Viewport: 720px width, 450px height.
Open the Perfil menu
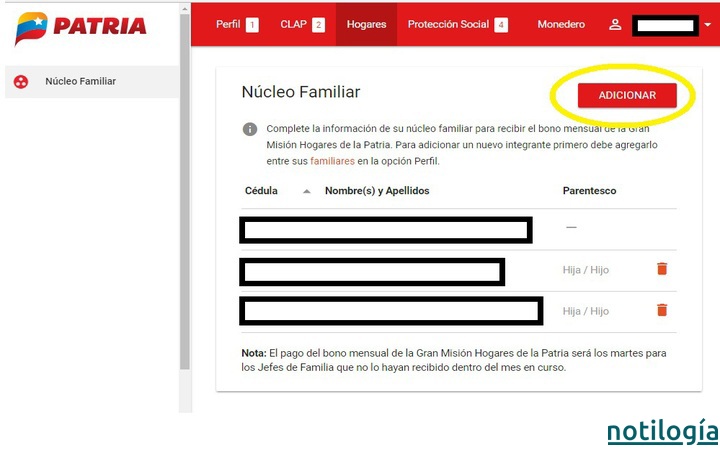click(237, 24)
